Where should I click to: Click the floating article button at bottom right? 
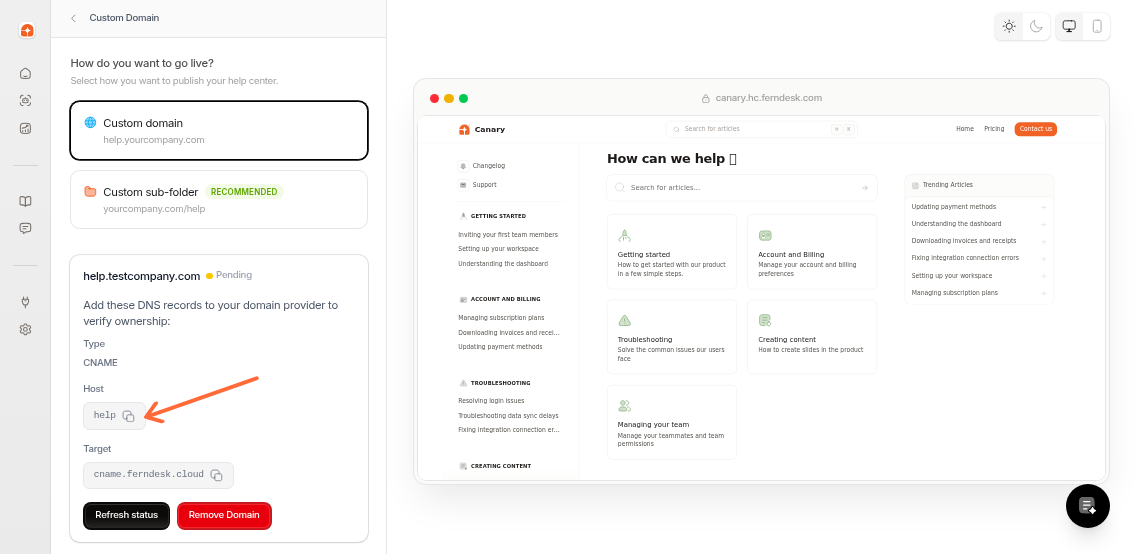pyautogui.click(x=1088, y=506)
